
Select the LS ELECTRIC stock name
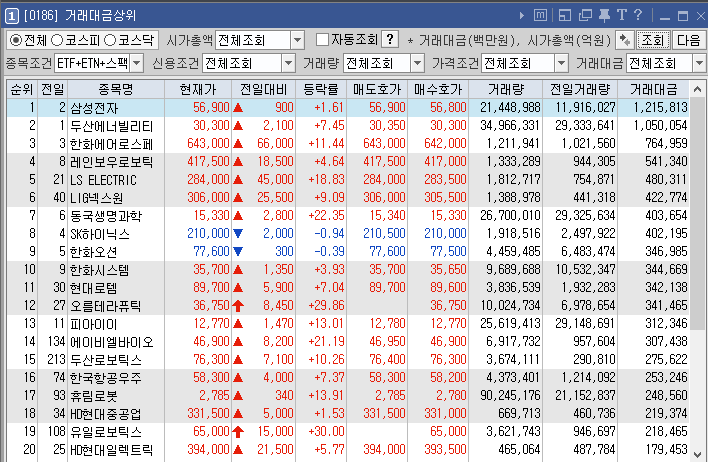[x=103, y=180]
